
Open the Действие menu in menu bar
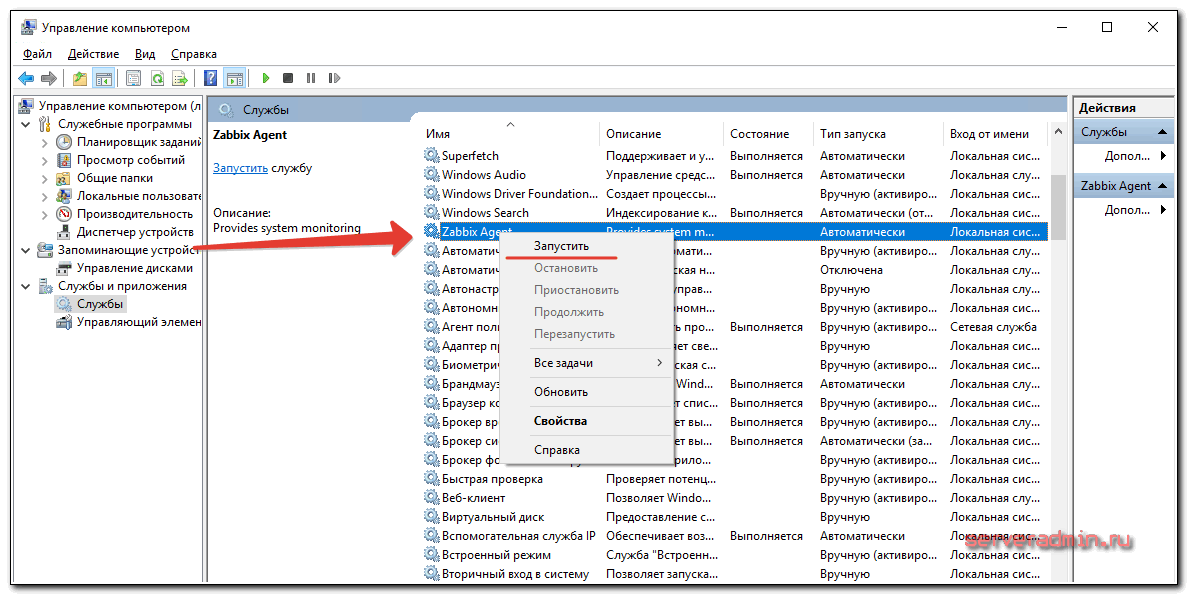coord(93,54)
